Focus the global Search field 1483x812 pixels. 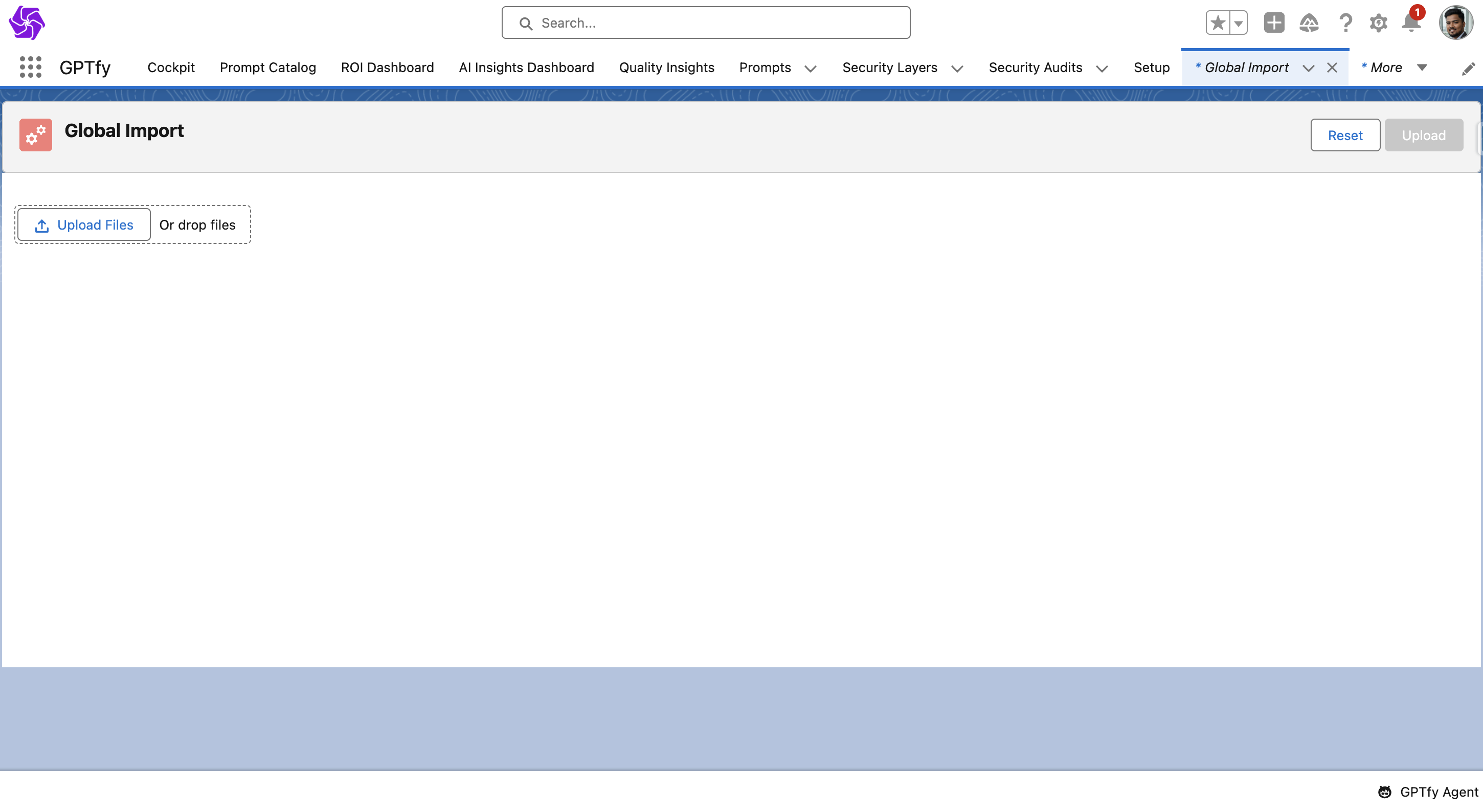pyautogui.click(x=706, y=23)
